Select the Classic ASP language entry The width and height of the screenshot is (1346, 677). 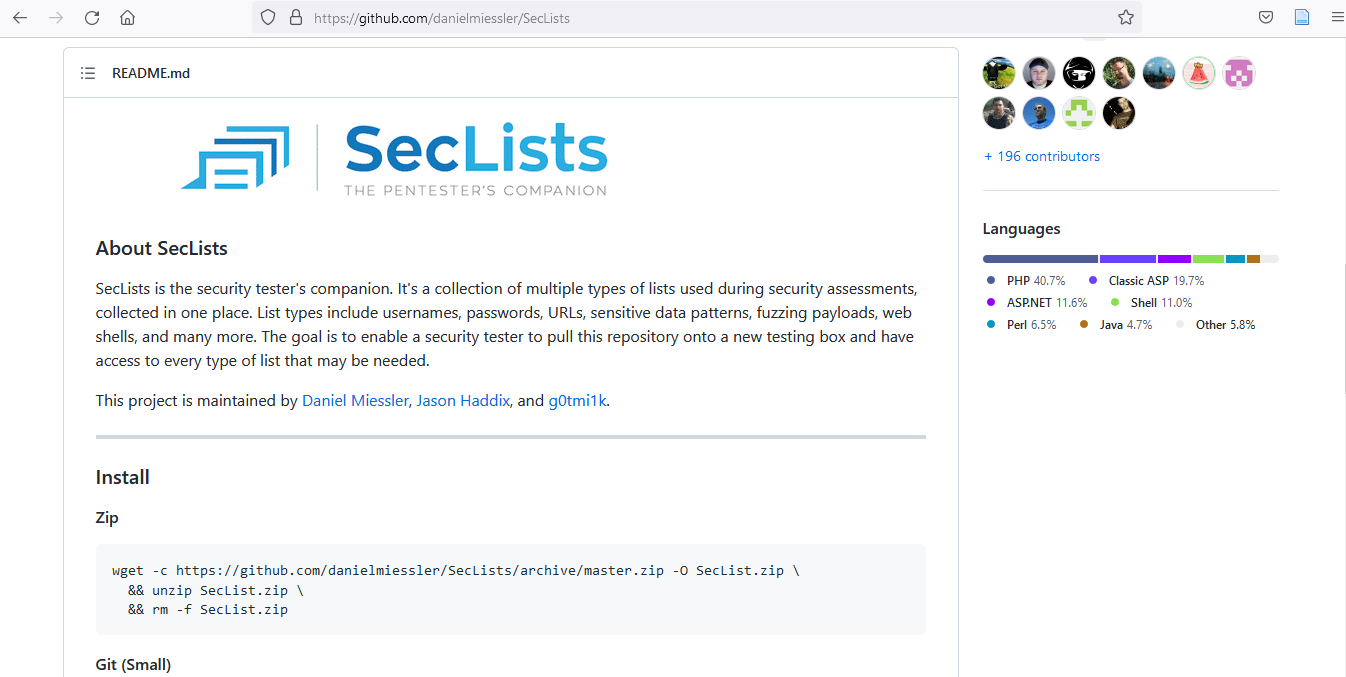pos(1155,281)
